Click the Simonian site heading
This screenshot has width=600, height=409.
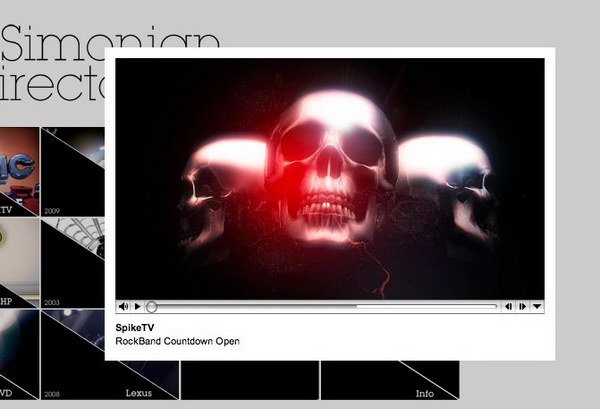click(111, 43)
